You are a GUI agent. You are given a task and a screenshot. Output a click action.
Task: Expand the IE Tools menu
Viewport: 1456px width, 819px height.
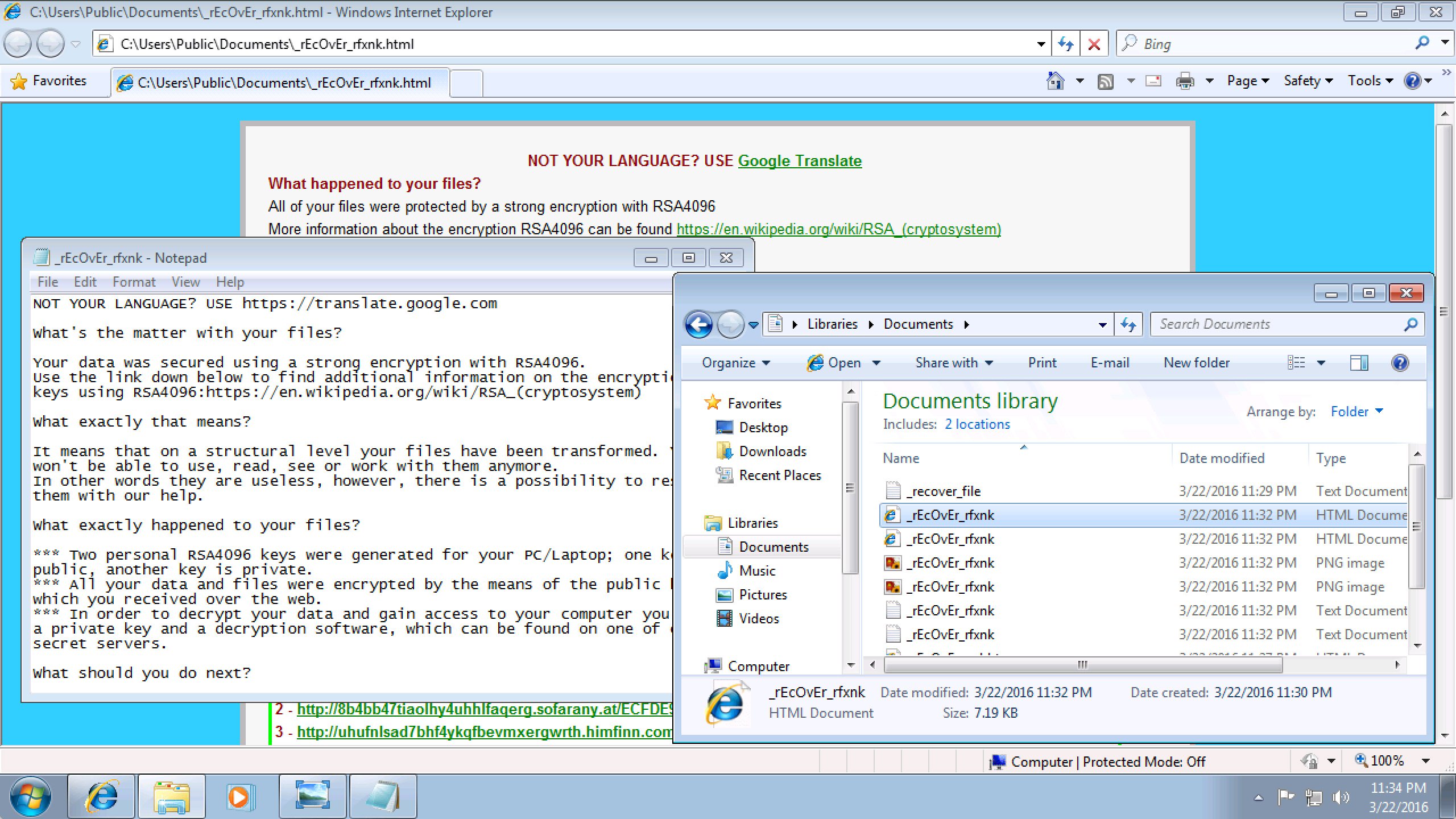click(1370, 81)
